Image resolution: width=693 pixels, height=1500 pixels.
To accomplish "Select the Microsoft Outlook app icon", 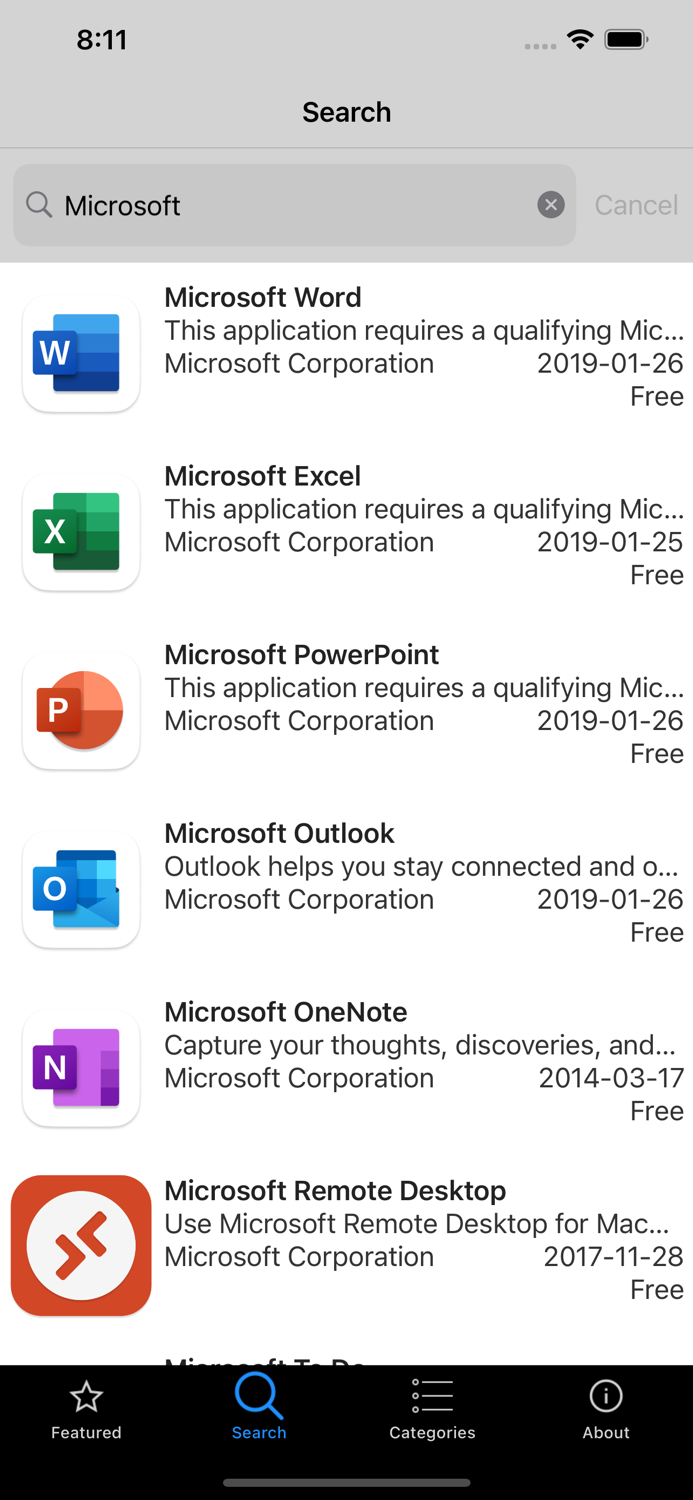I will pos(81,889).
